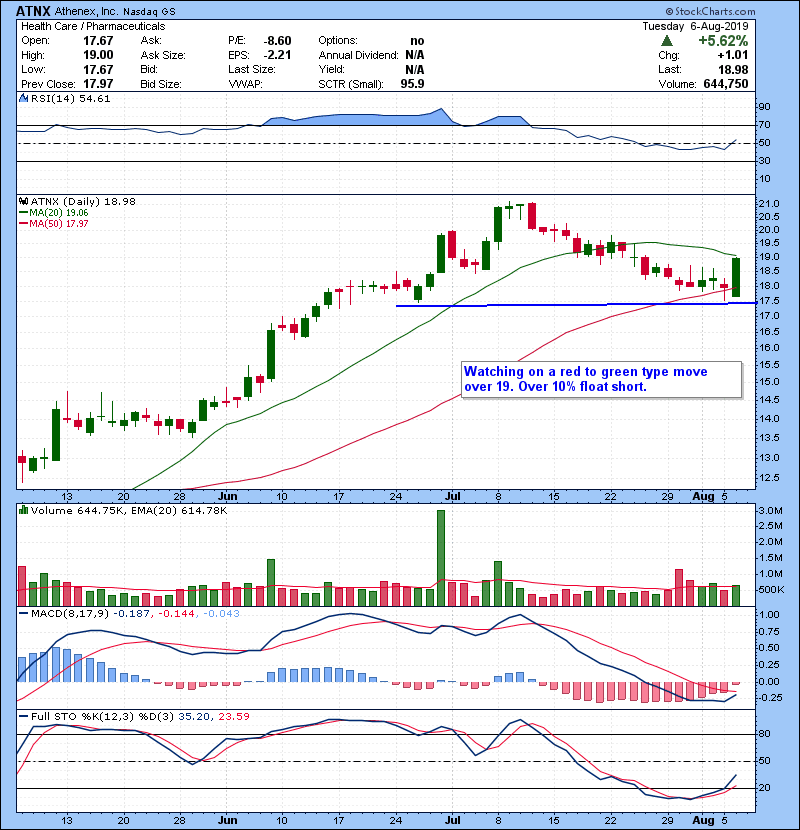Image resolution: width=800 pixels, height=830 pixels.
Task: Click the Last price 18.98 in header
Action: 733,69
